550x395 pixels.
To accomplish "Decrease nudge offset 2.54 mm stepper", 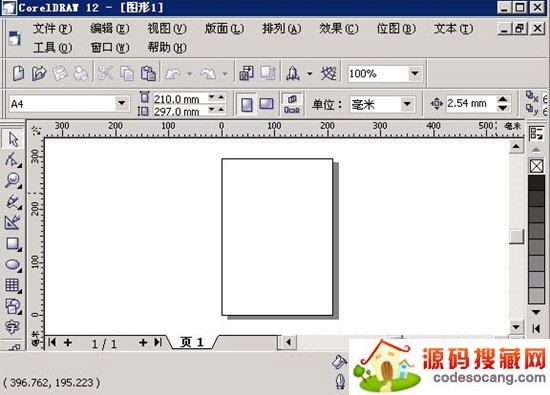I will [x=503, y=108].
